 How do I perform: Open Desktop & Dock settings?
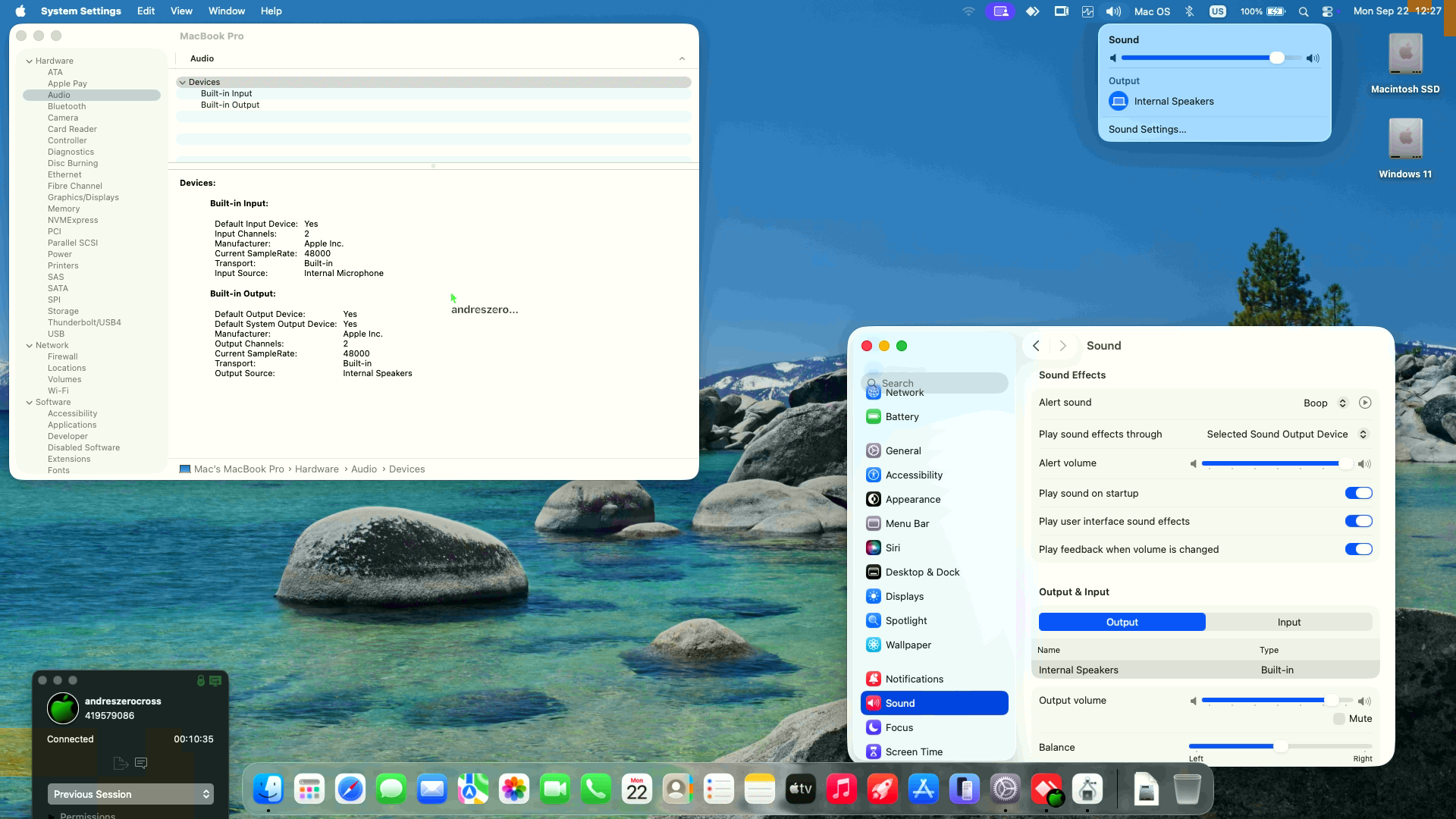point(934,572)
